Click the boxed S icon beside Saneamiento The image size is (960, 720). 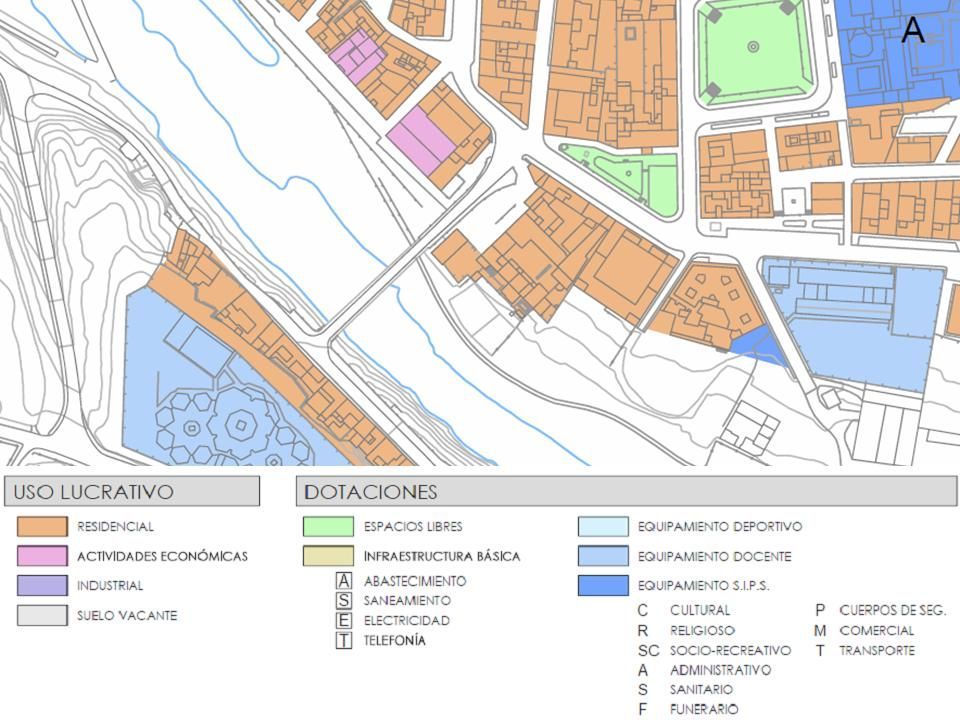344,601
